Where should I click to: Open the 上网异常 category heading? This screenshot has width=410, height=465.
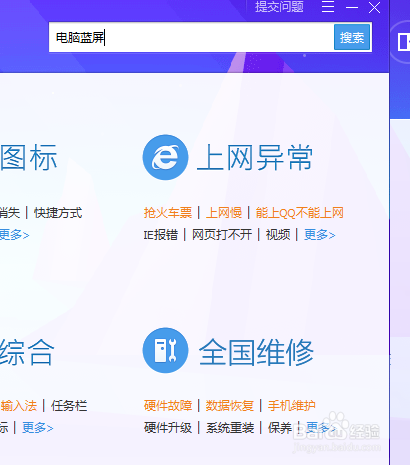(255, 157)
